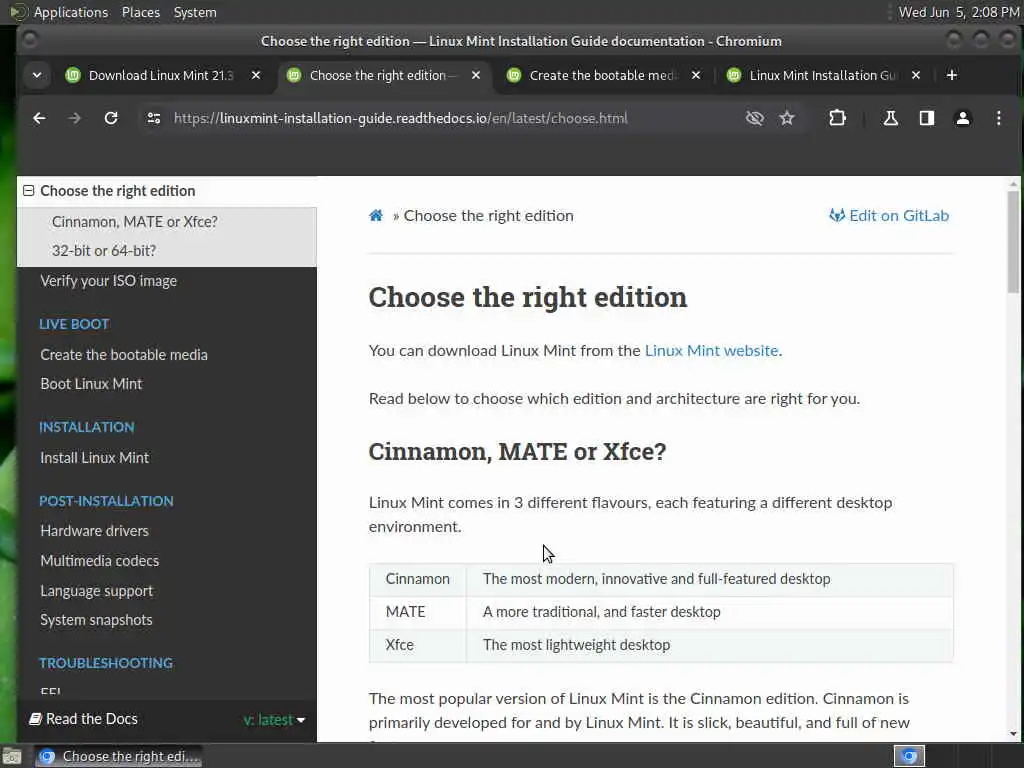Image resolution: width=1024 pixels, height=768 pixels.
Task: Open Hardware drivers sidebar link
Action: click(x=95, y=531)
